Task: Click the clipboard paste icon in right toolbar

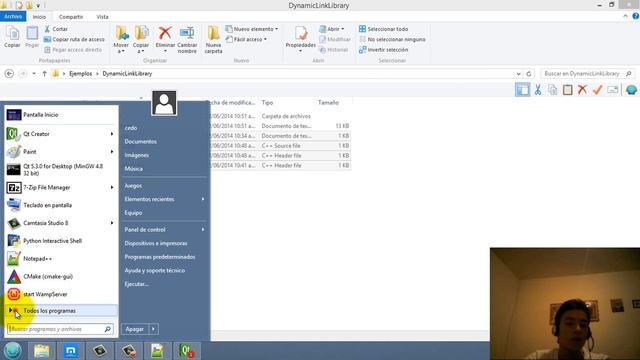Action: [x=567, y=90]
